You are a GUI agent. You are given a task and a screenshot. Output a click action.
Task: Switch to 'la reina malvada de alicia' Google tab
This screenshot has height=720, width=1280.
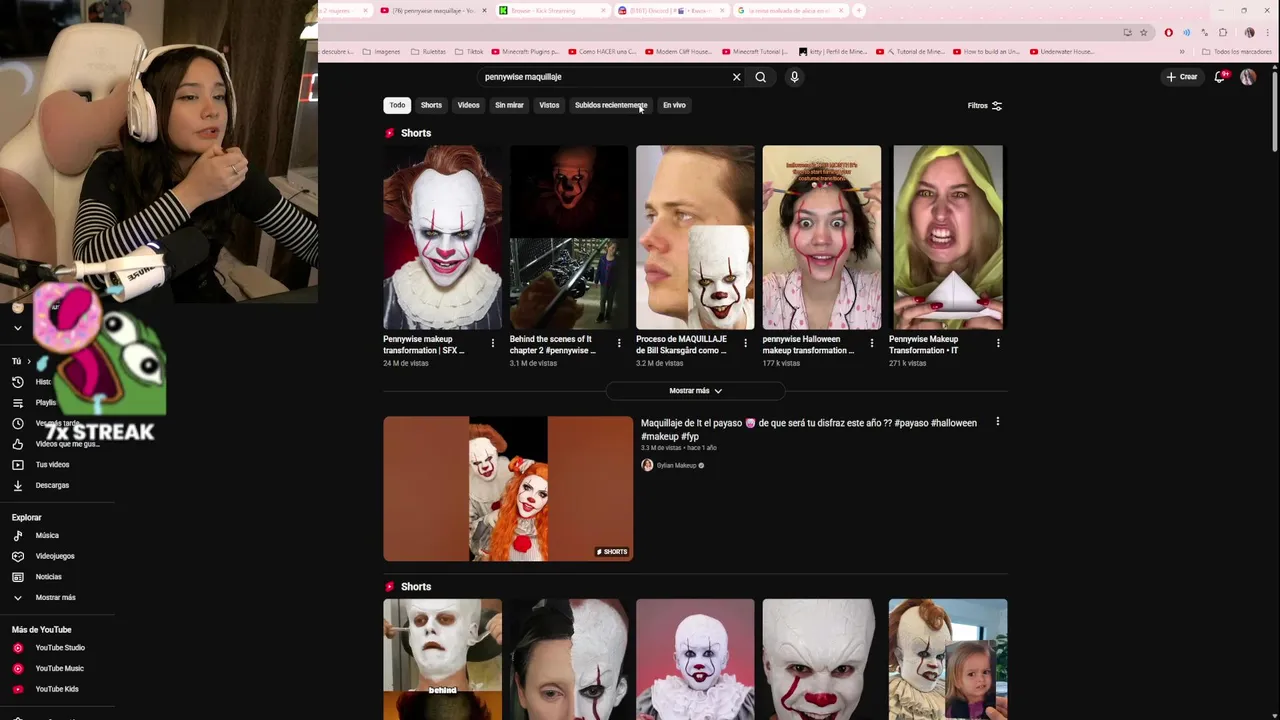pos(790,10)
